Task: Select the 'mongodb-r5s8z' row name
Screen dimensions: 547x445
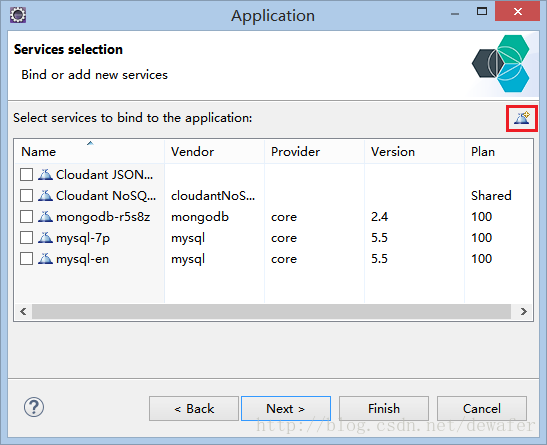Action: [103, 217]
